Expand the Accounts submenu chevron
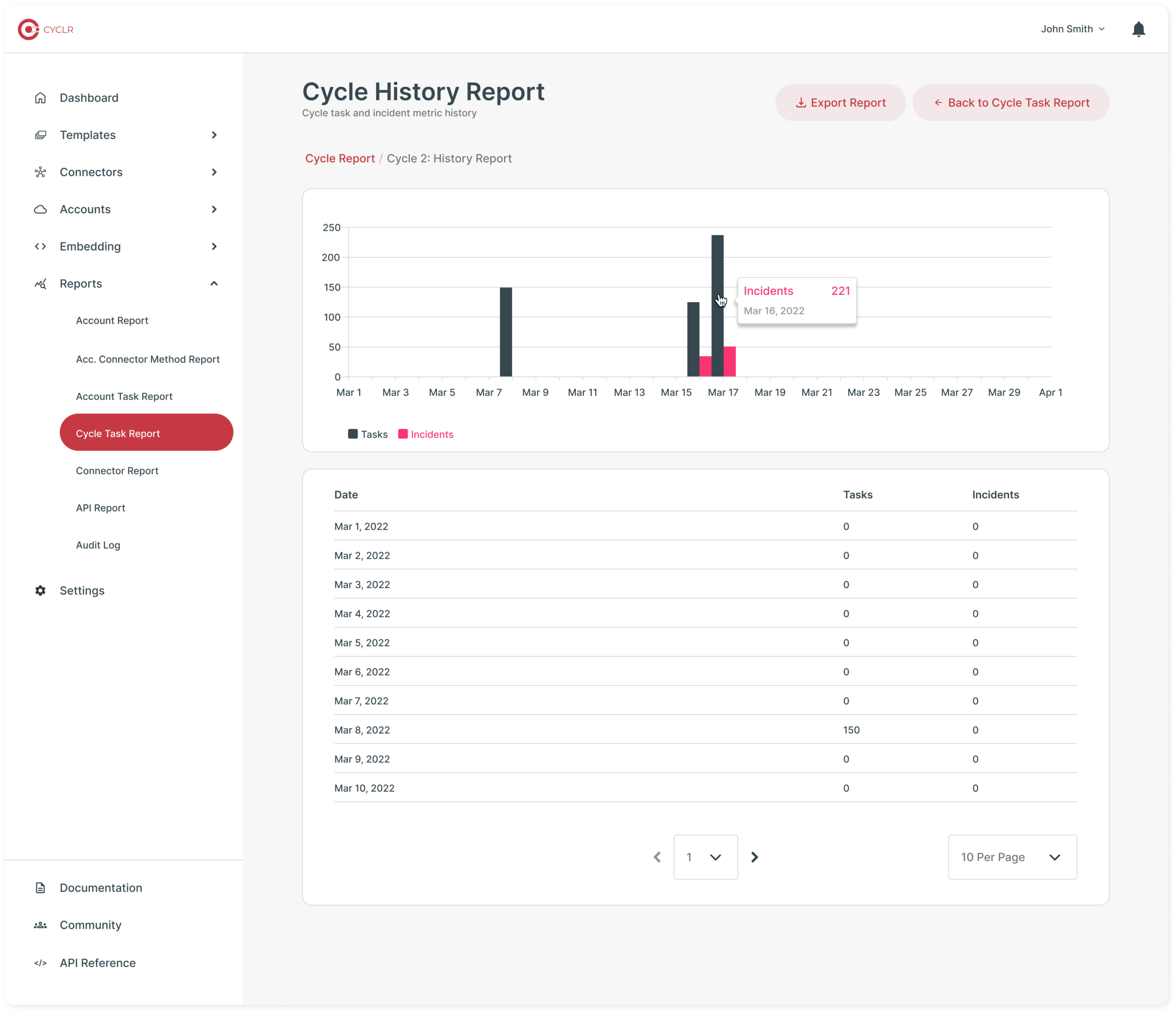This screenshot has height=1013, width=1176. pyautogui.click(x=214, y=209)
